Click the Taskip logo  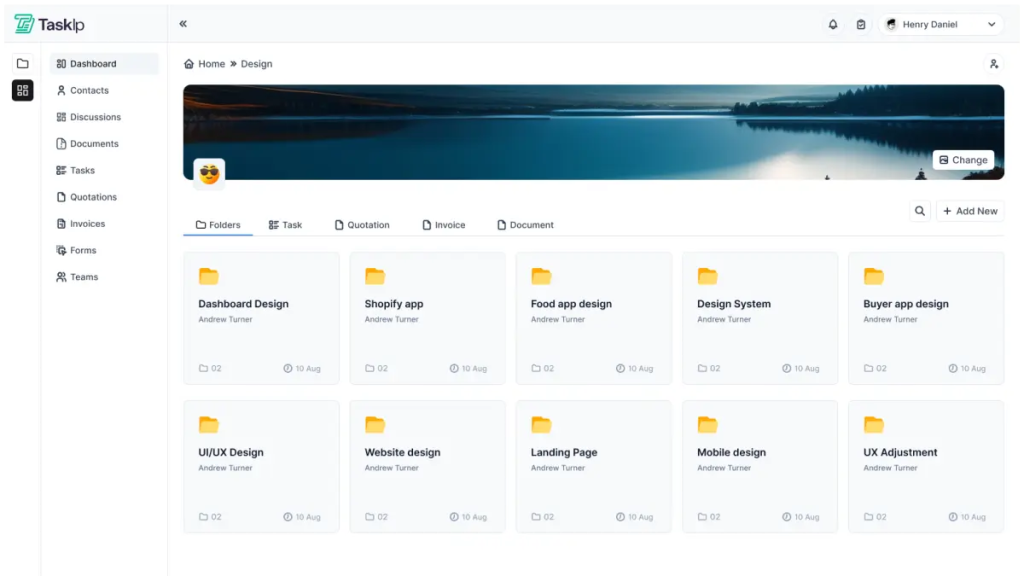point(50,24)
